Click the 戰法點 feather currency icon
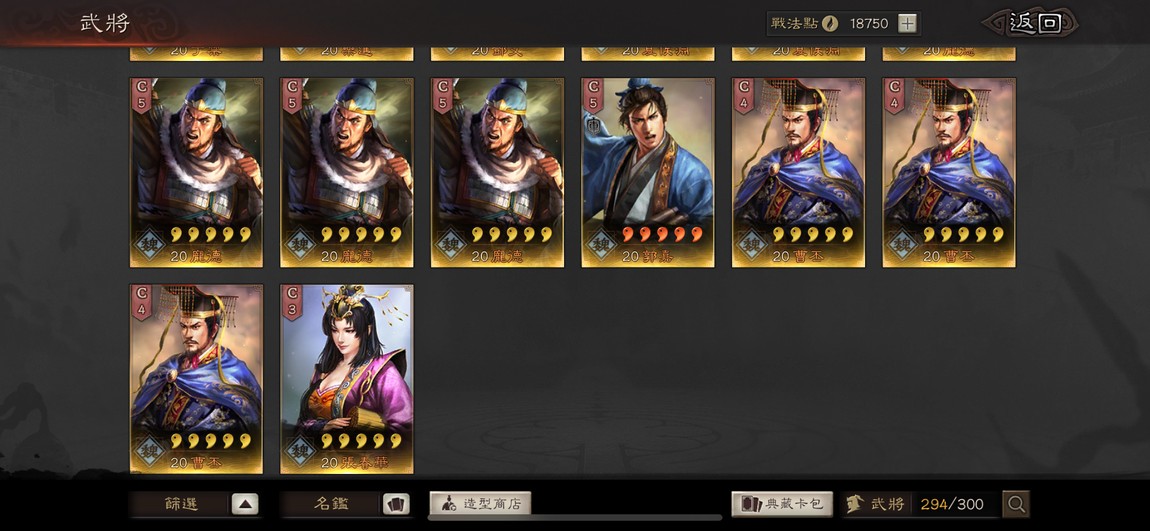The width and height of the screenshot is (1150, 531). pos(830,23)
